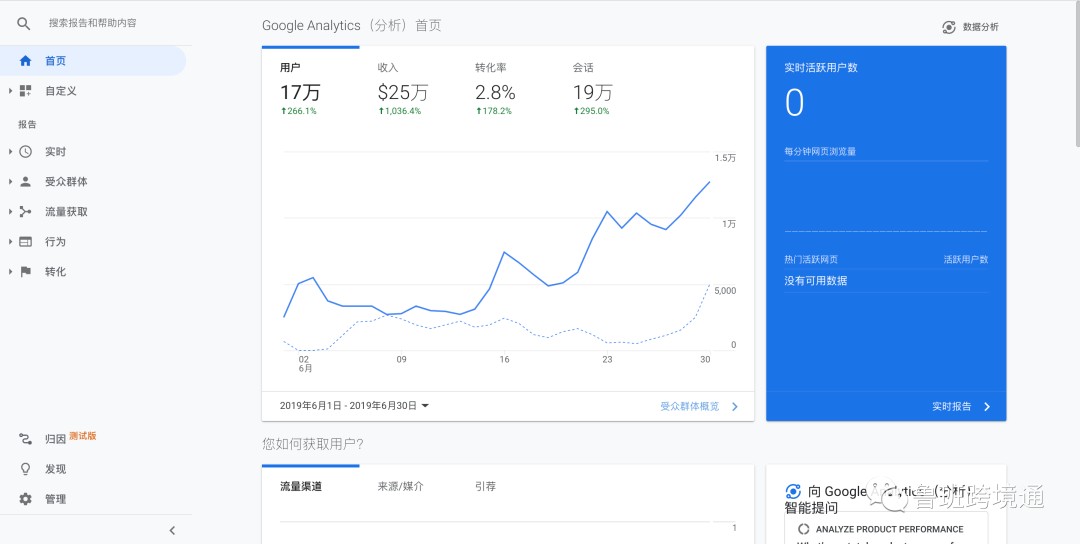
Task: Click the 搜索报告和帮助内容 search field
Action: tap(92, 23)
